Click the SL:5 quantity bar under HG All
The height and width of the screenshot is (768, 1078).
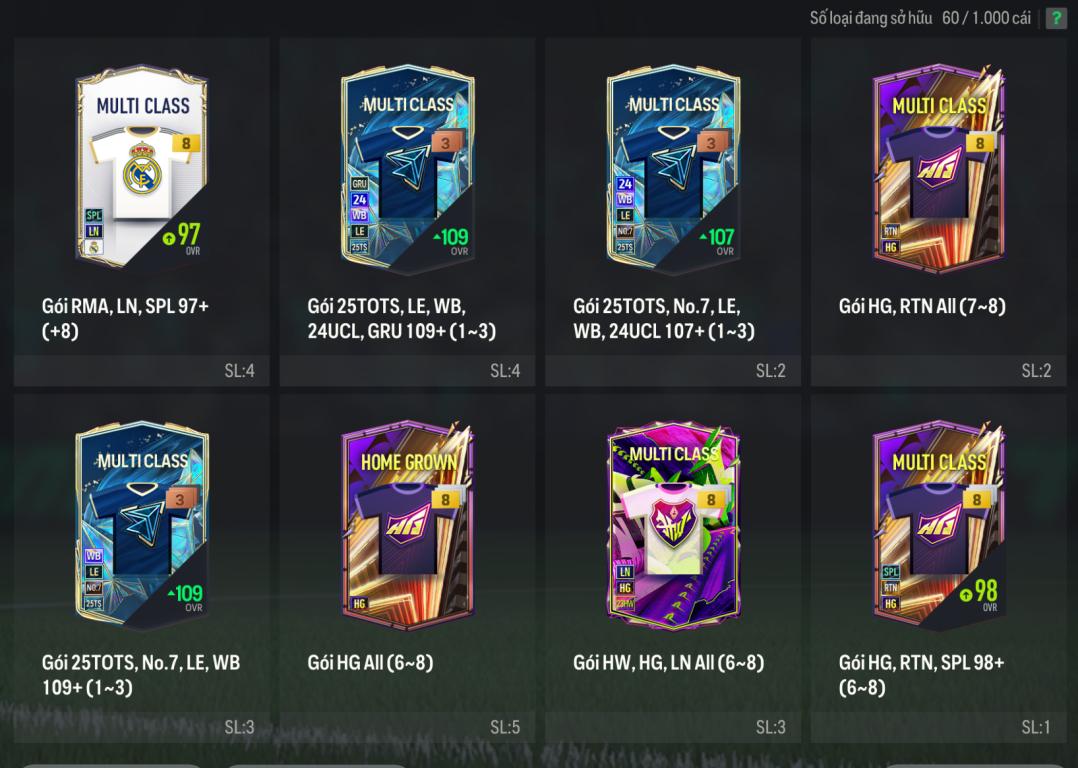click(x=407, y=727)
